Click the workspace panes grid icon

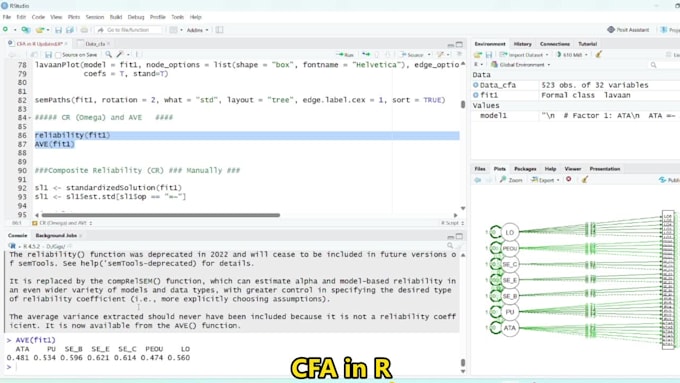173,29
